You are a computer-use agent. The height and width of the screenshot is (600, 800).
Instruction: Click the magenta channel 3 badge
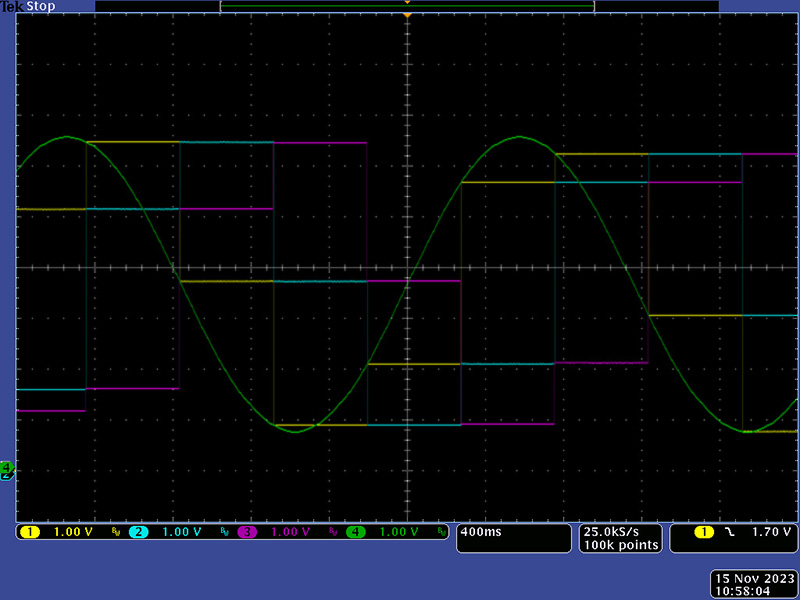tap(247, 532)
